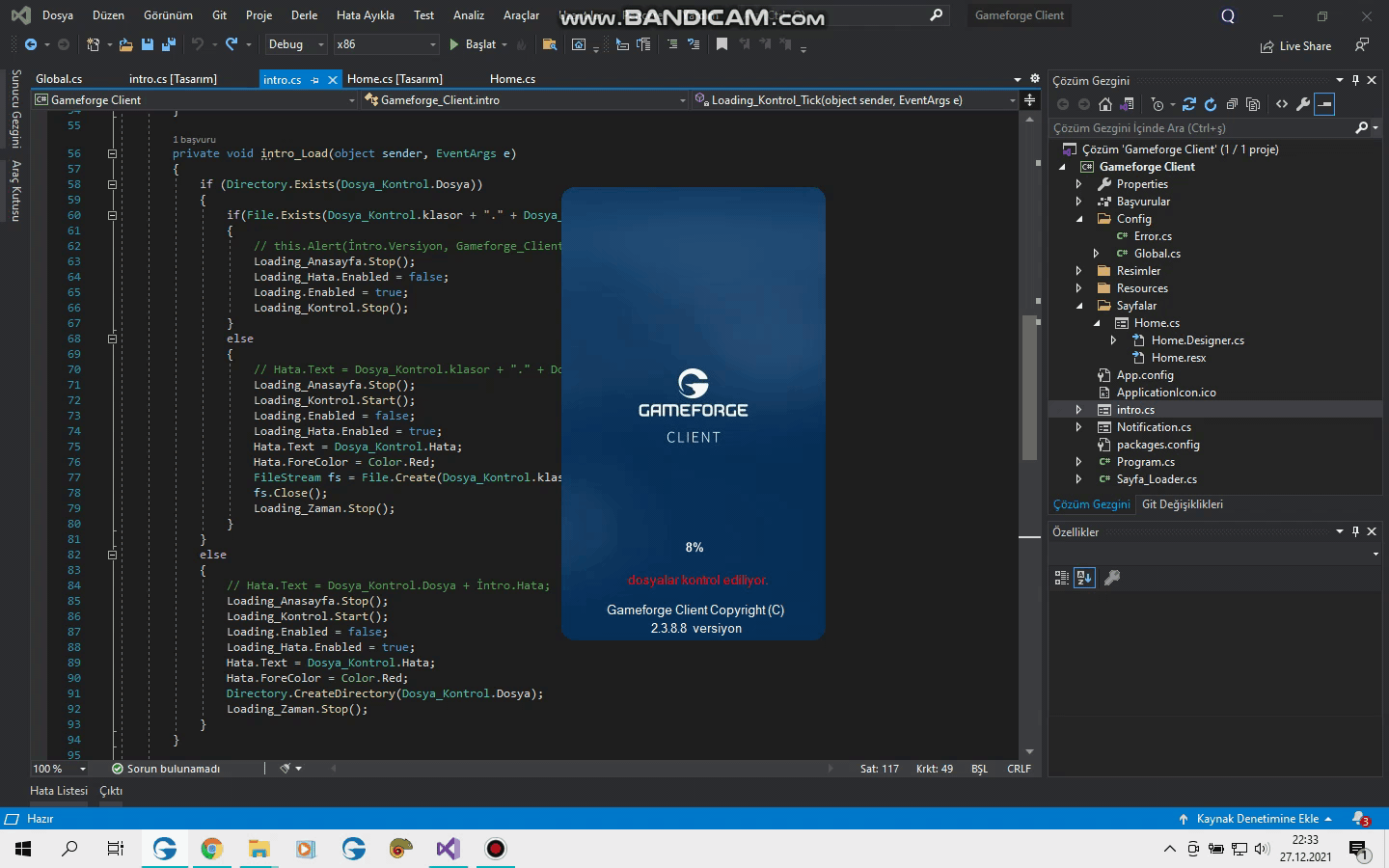The width and height of the screenshot is (1389, 868).
Task: Click the Home icon in Solution Explorer toolbar
Action: click(x=1105, y=104)
